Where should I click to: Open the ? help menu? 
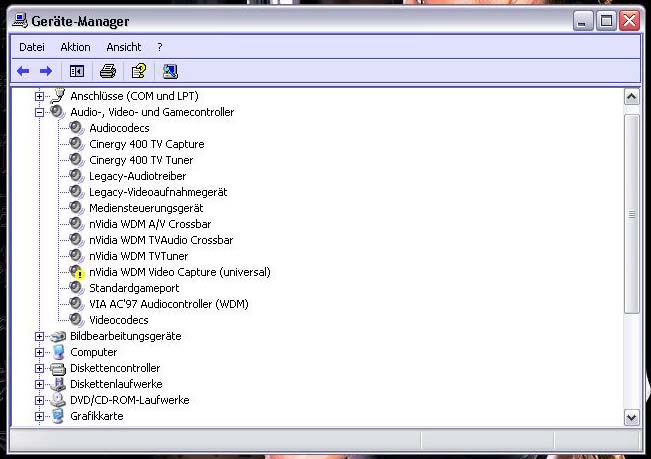(x=160, y=47)
